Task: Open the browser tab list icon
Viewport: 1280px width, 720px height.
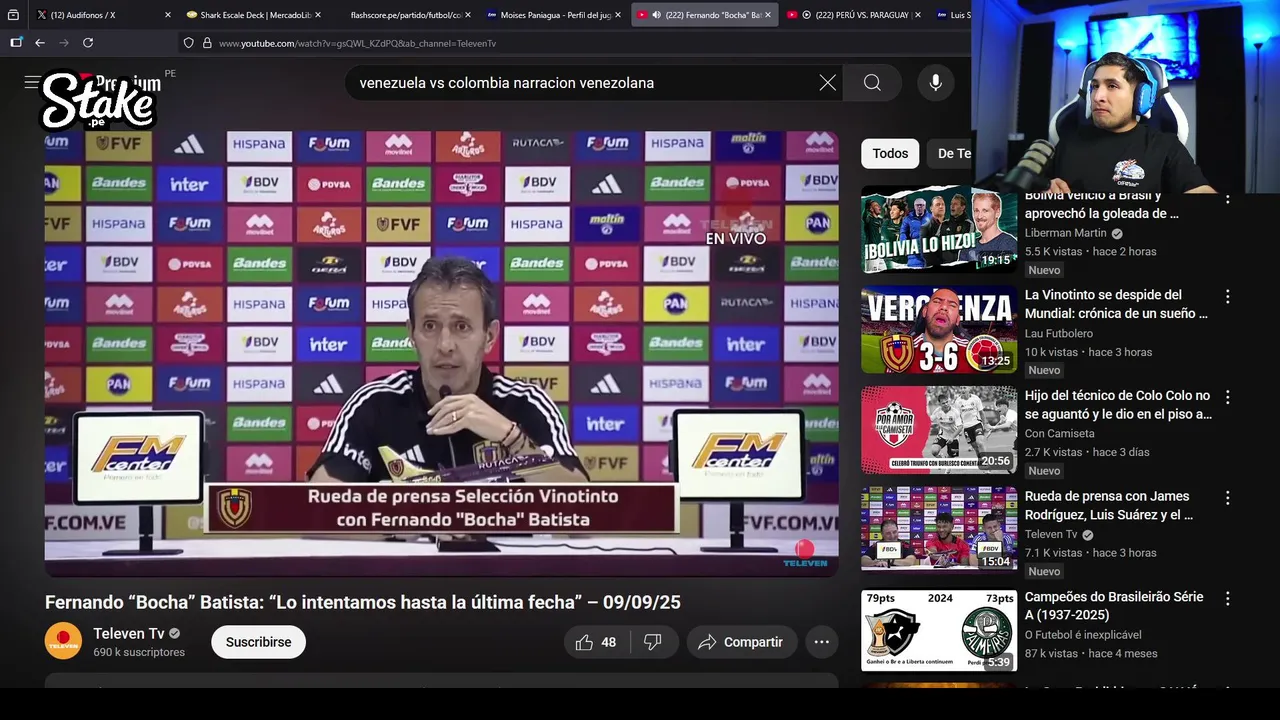Action: tap(13, 15)
